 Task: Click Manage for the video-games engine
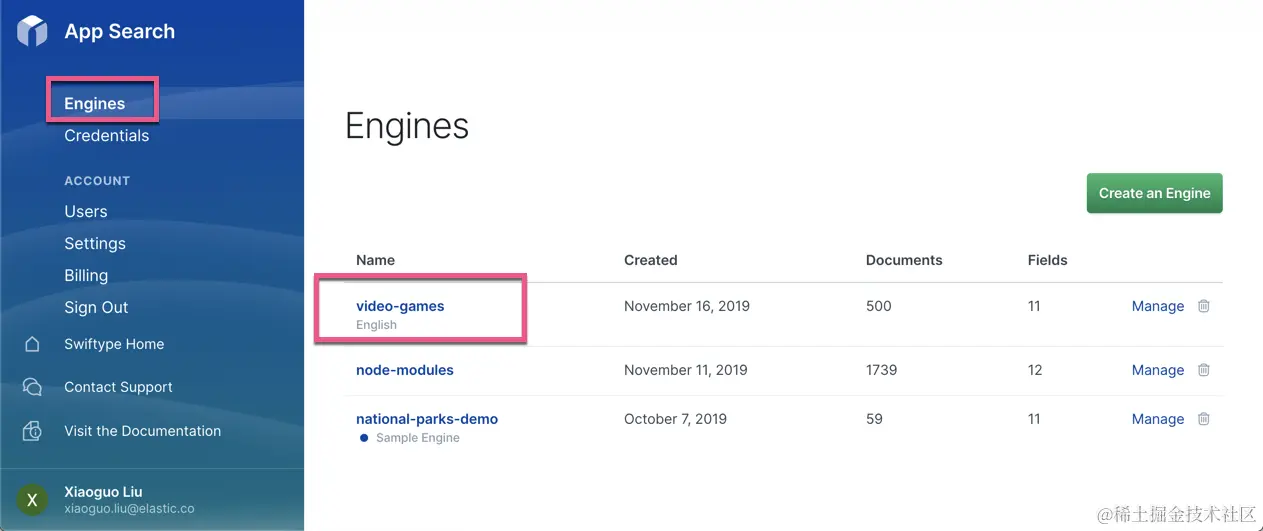tap(1158, 306)
